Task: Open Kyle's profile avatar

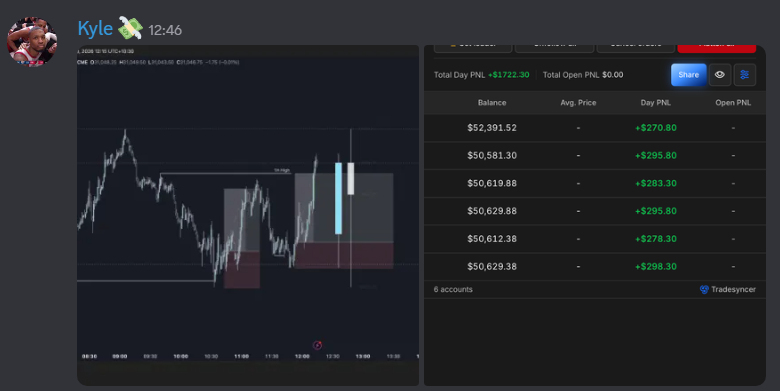Action: coord(32,41)
